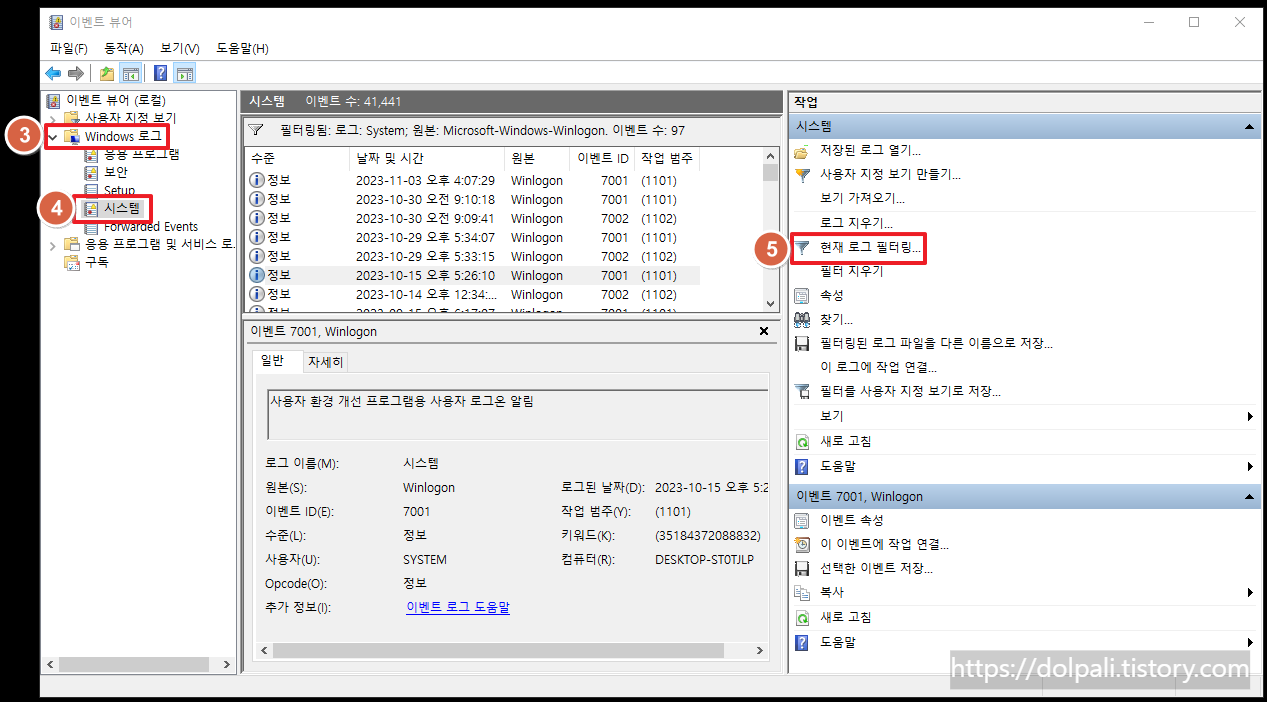Click the blue Help toolbar icon
Viewport: 1267px width, 702px height.
tap(159, 72)
